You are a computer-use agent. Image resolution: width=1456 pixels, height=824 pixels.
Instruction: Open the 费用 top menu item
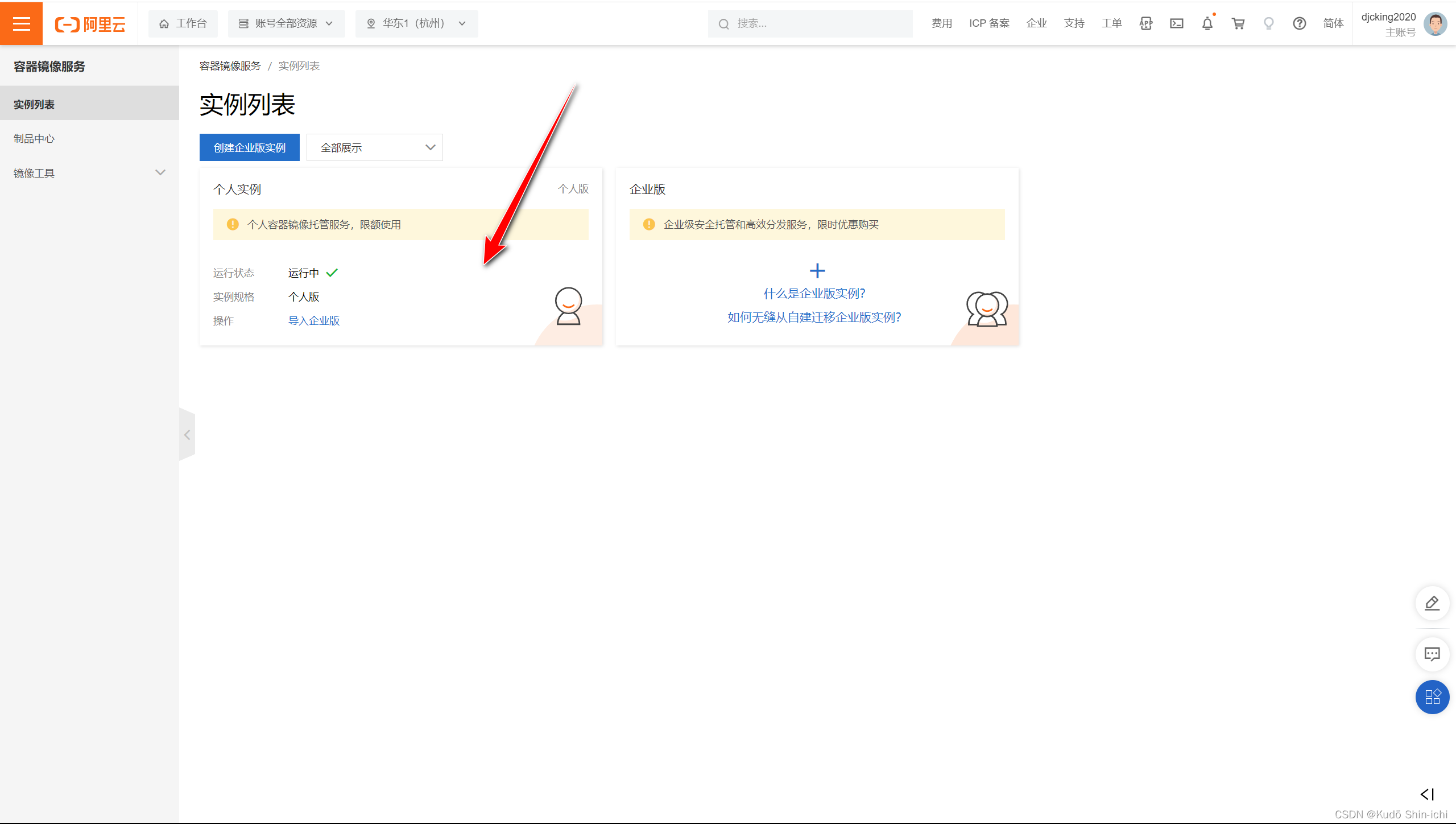[x=941, y=23]
